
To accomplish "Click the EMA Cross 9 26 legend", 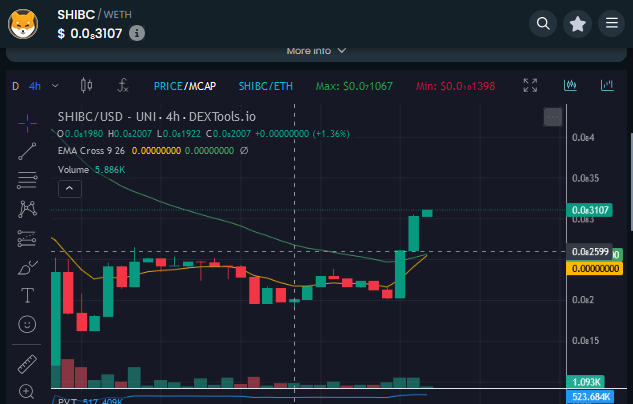I will point(91,151).
